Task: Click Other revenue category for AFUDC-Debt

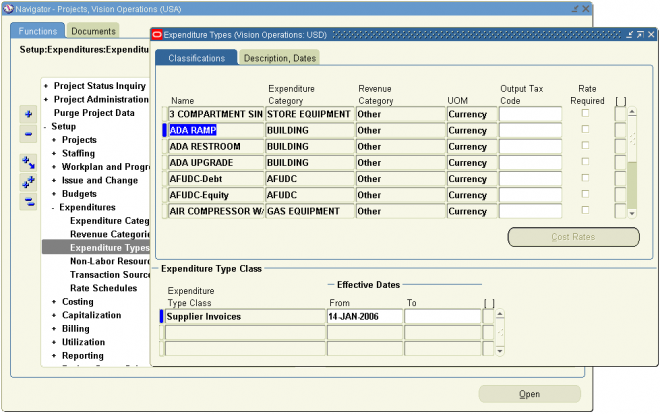Action: coord(400,179)
